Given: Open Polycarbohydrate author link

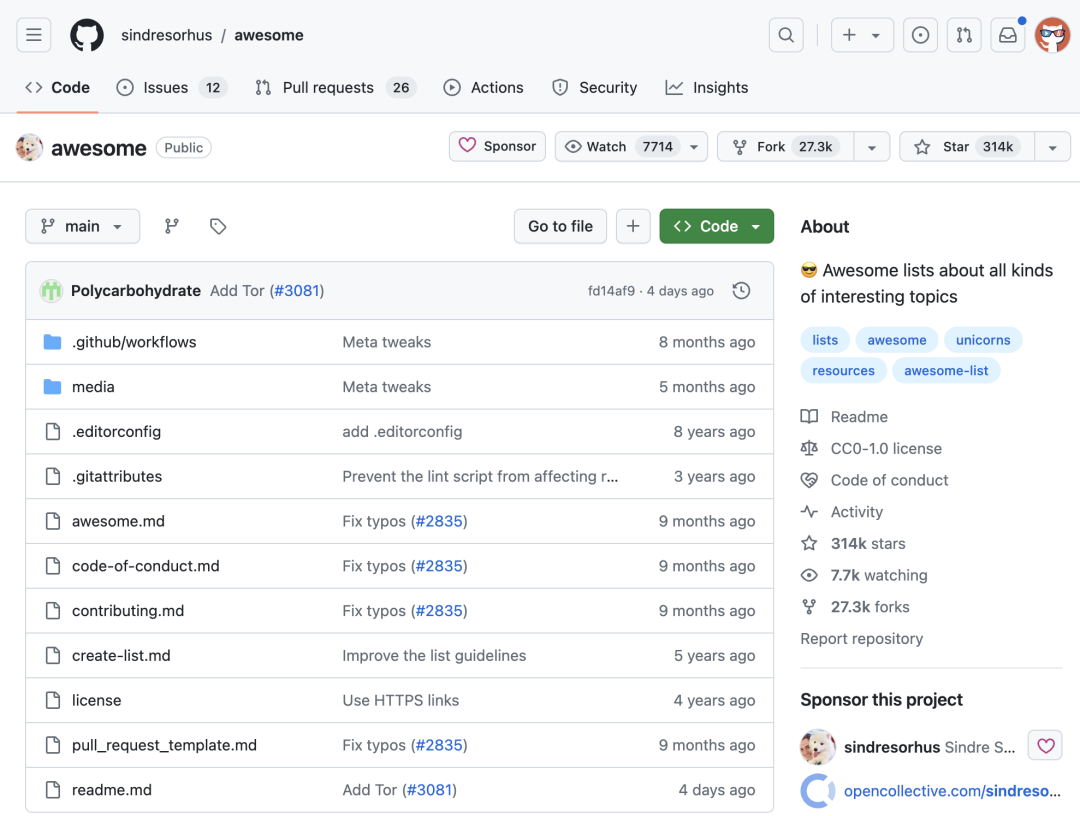Looking at the screenshot, I should 136,291.
